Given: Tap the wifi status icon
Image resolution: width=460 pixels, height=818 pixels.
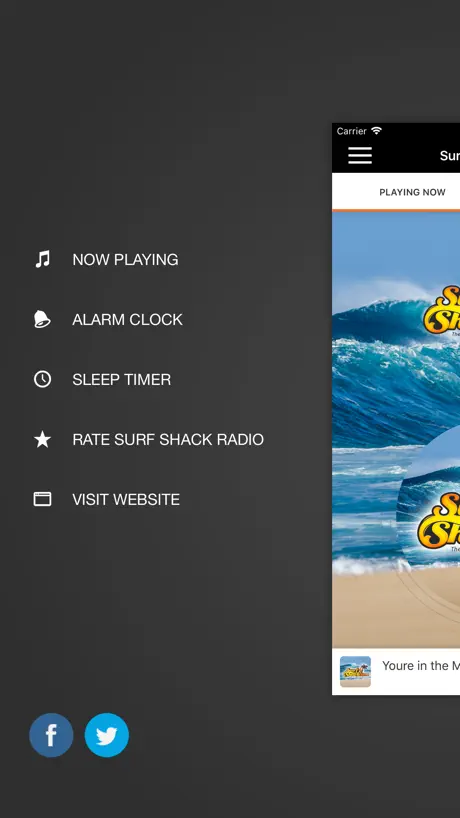Looking at the screenshot, I should pyautogui.click(x=377, y=131).
